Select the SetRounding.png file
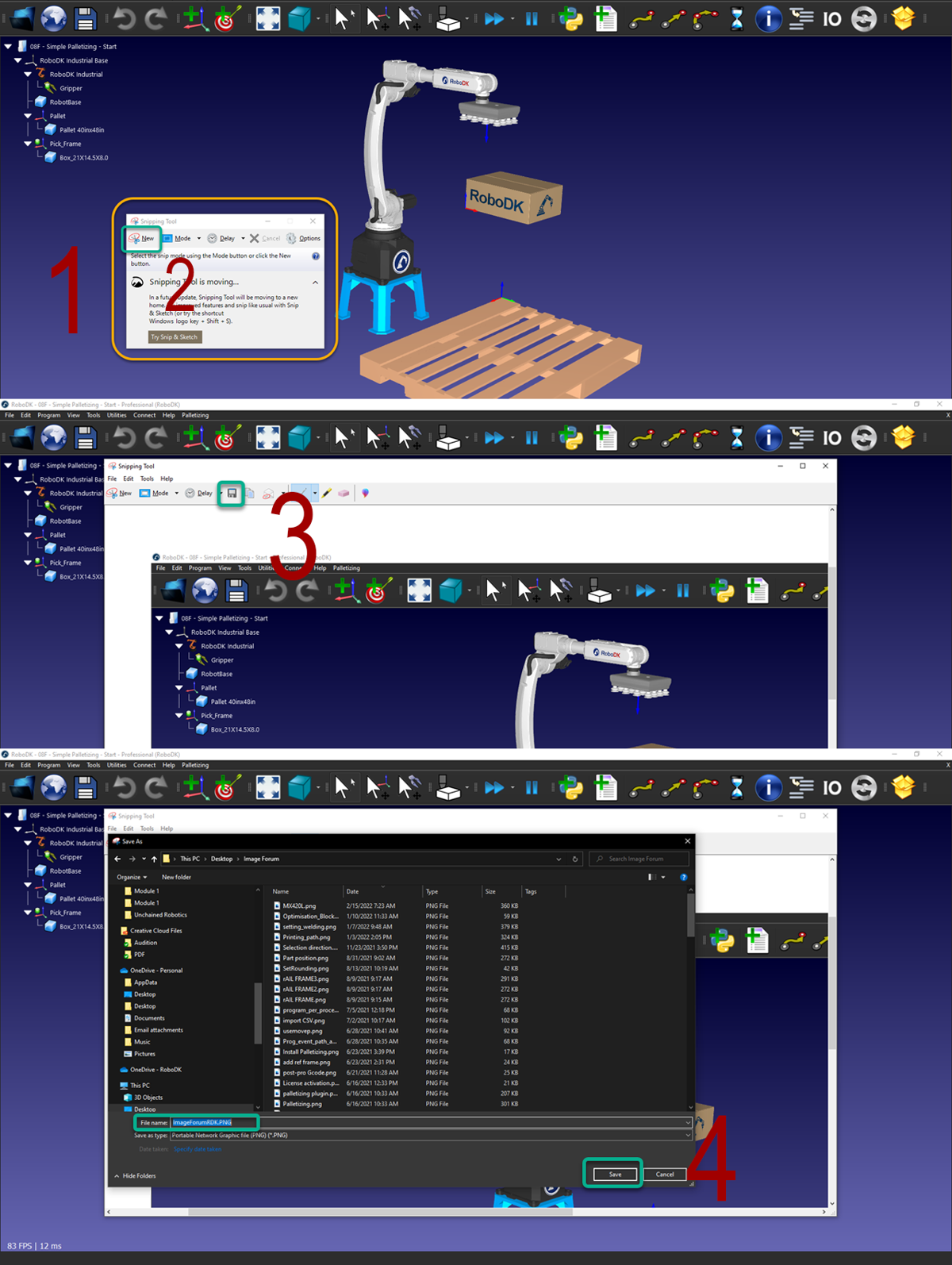This screenshot has height=1265, width=952. [x=305, y=968]
